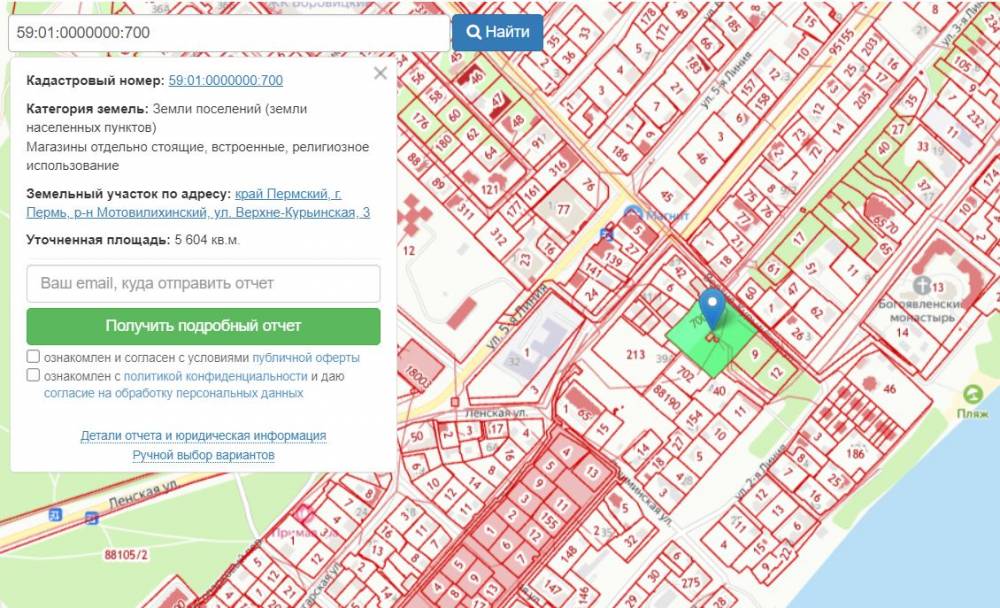Click the cadastral number search field
The width and height of the screenshot is (1000, 608).
[x=228, y=33]
